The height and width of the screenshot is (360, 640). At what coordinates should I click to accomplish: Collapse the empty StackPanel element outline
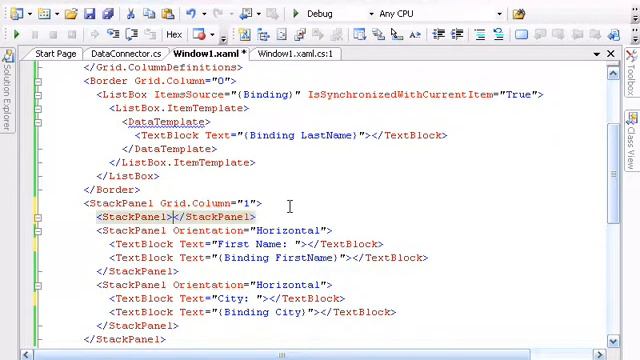[x=38, y=218]
